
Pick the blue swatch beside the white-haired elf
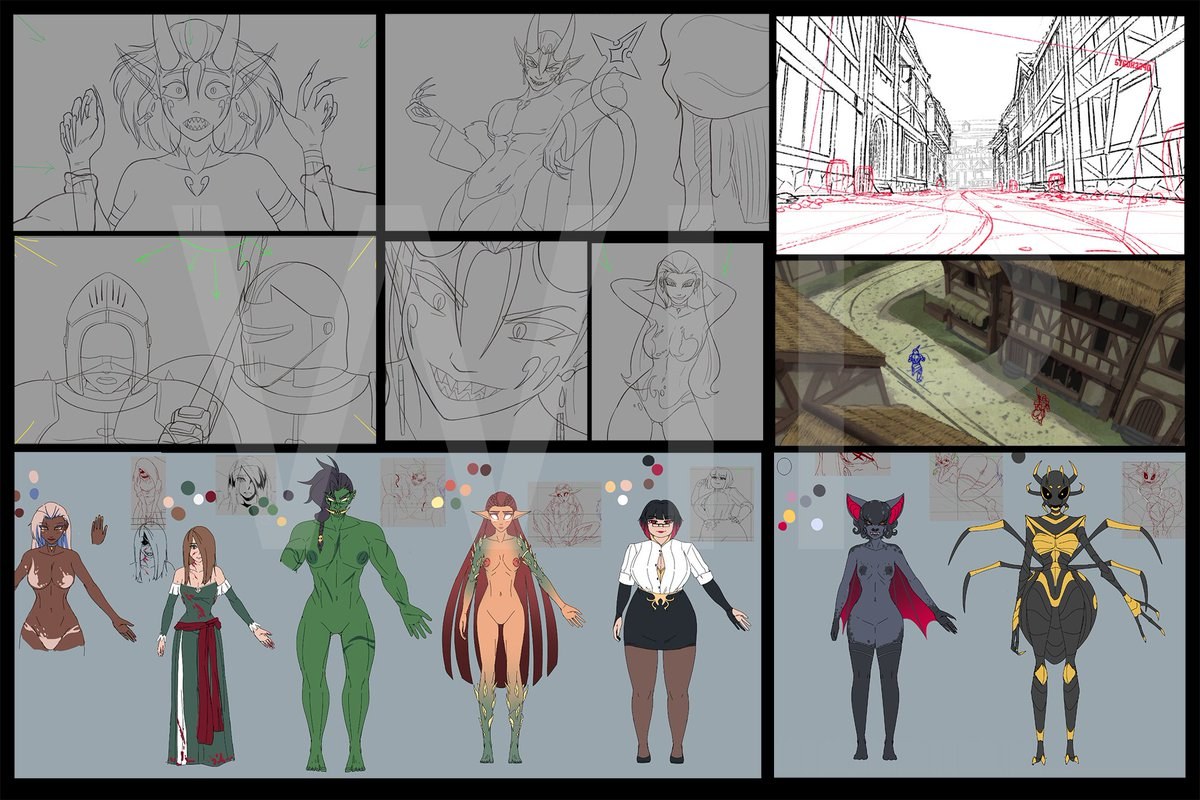[35, 495]
